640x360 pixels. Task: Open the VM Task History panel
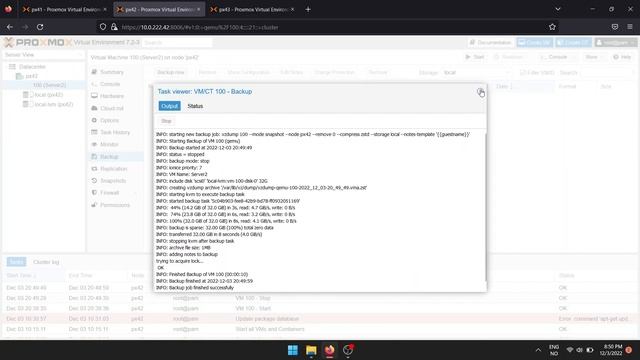coord(115,133)
